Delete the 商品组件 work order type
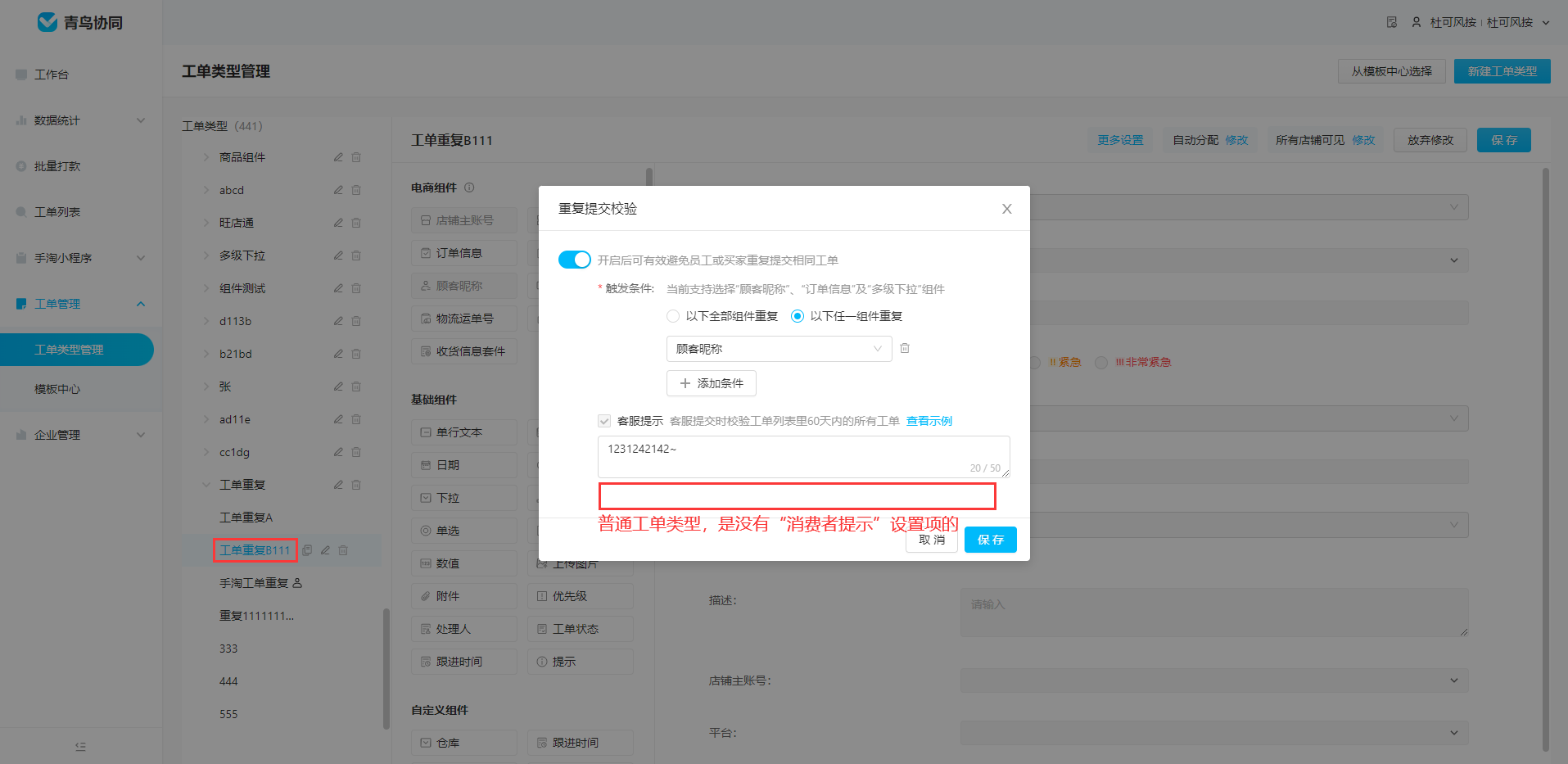Screen dimensions: 1568x764 [356, 157]
